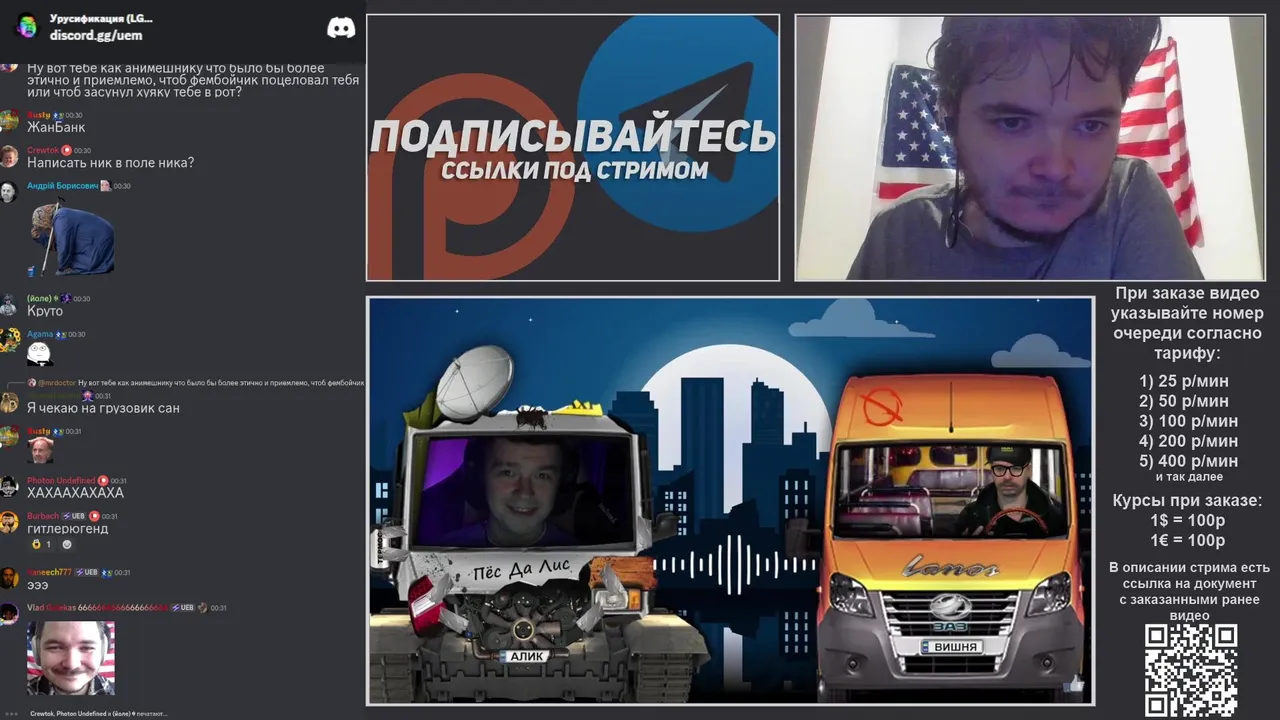Click the QR code in the bottom right
Viewport: 1280px width, 720px height.
click(x=1190, y=670)
